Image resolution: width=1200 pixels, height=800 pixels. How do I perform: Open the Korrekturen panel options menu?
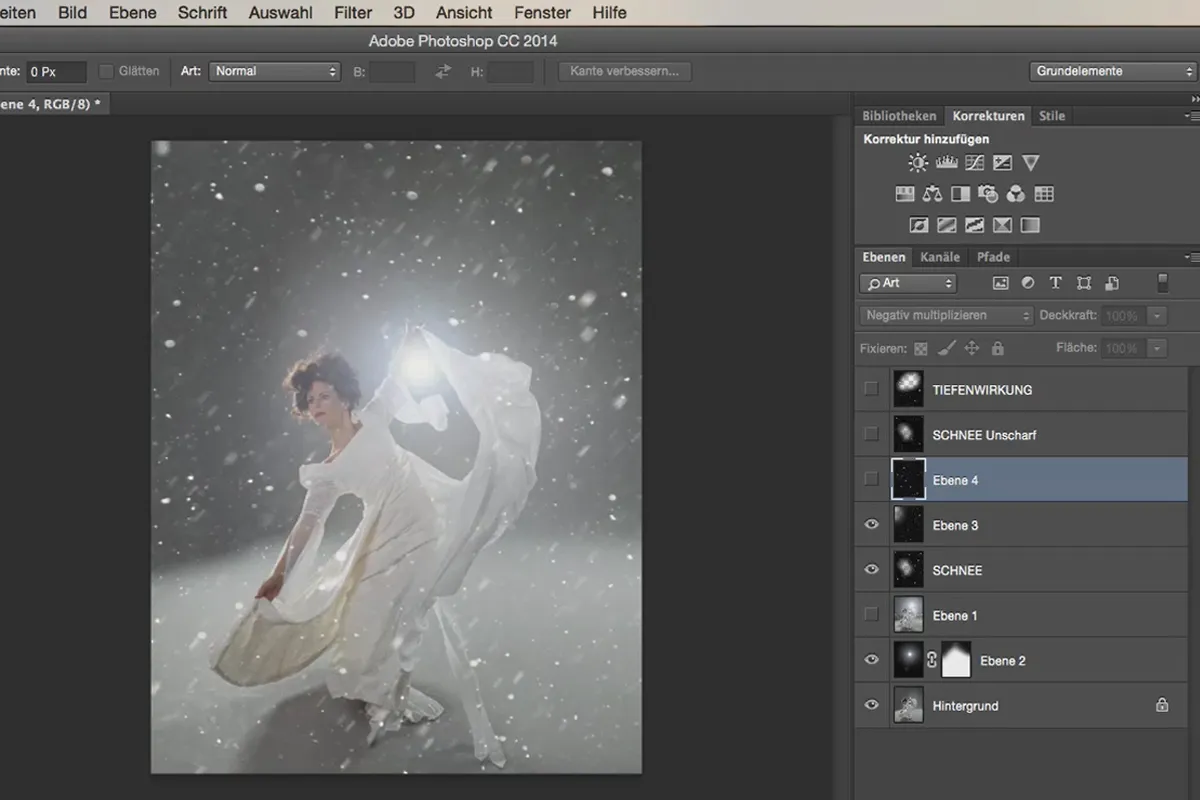pyautogui.click(x=1192, y=116)
